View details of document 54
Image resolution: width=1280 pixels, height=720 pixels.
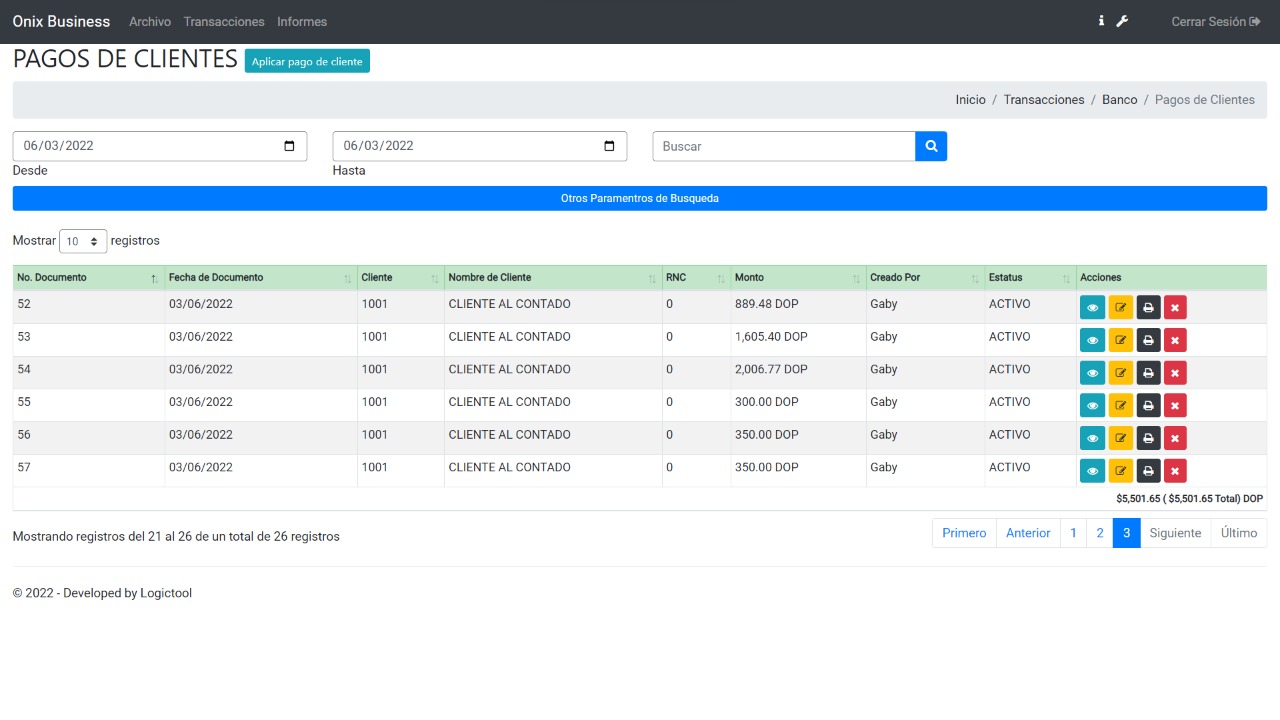[1092, 373]
